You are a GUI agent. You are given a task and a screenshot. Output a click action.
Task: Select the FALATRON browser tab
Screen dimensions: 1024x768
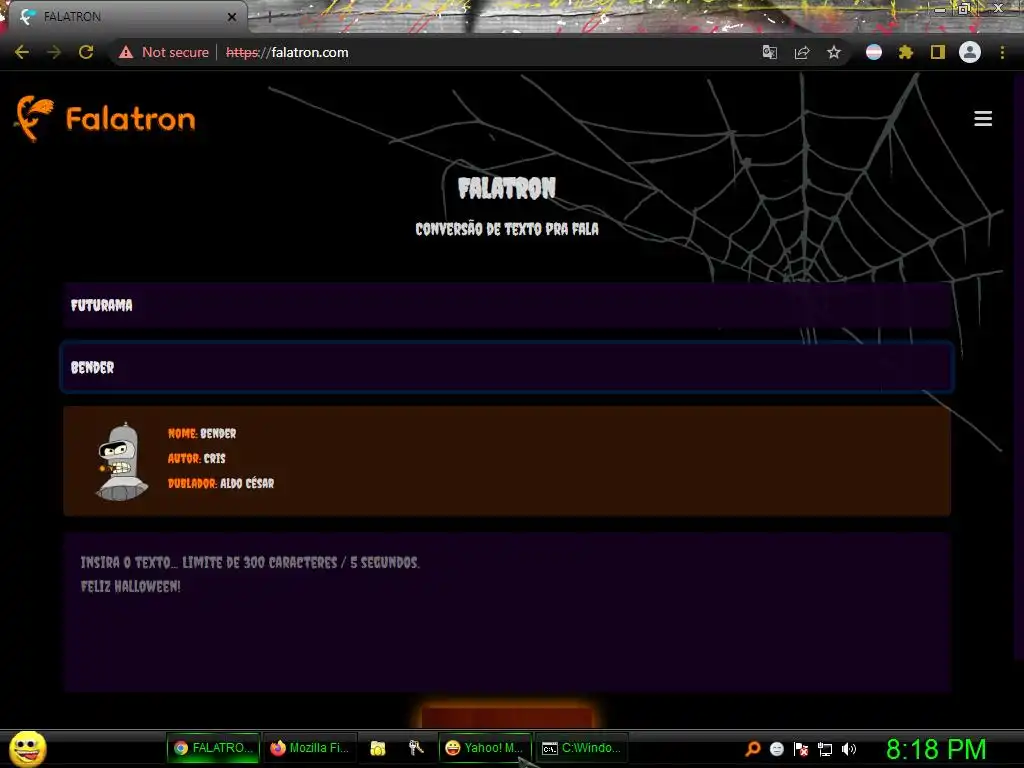coord(126,17)
